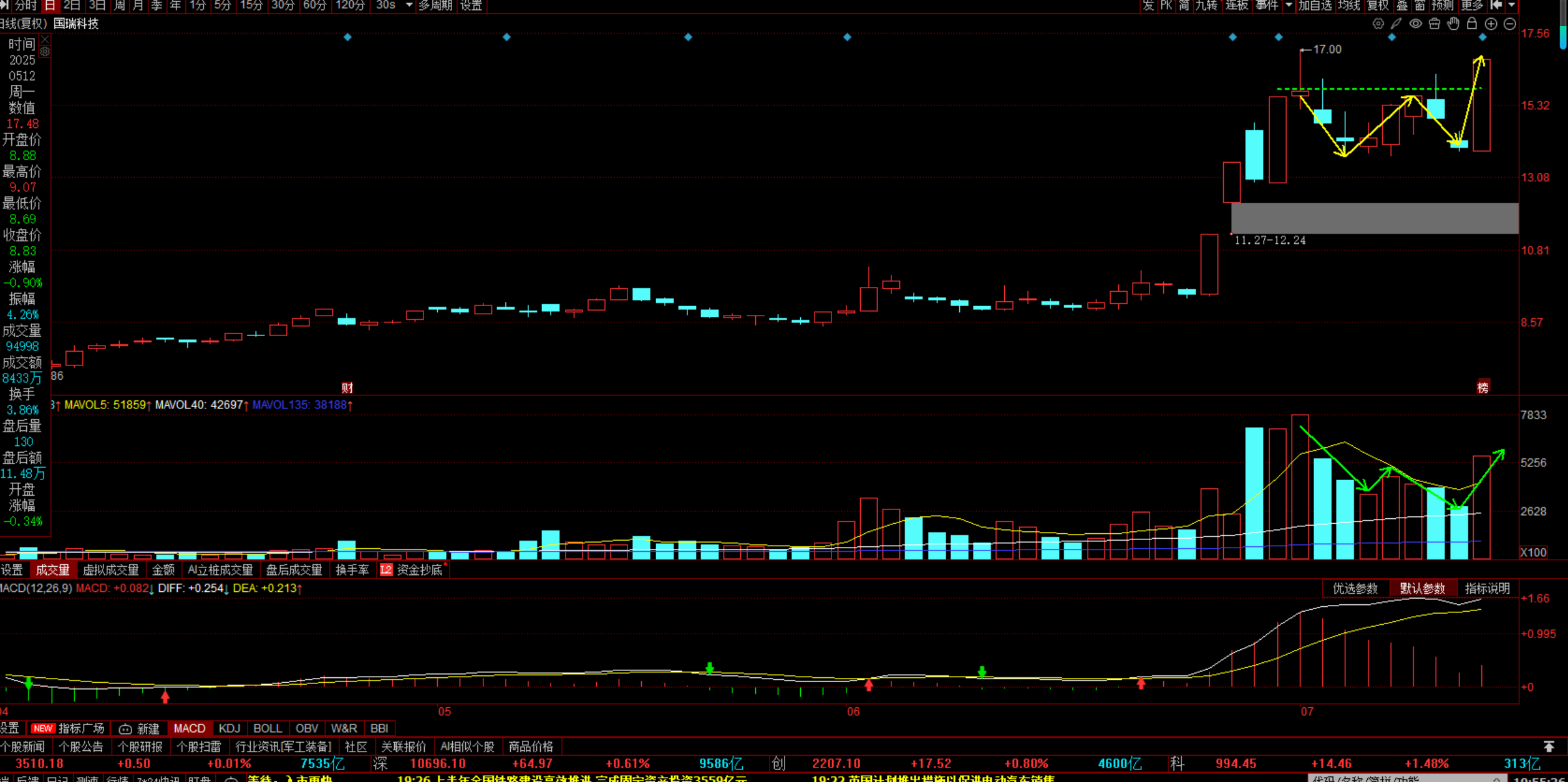Expand the dropdown beside collapse arrow
The height and width of the screenshot is (782, 1568).
point(1511,5)
